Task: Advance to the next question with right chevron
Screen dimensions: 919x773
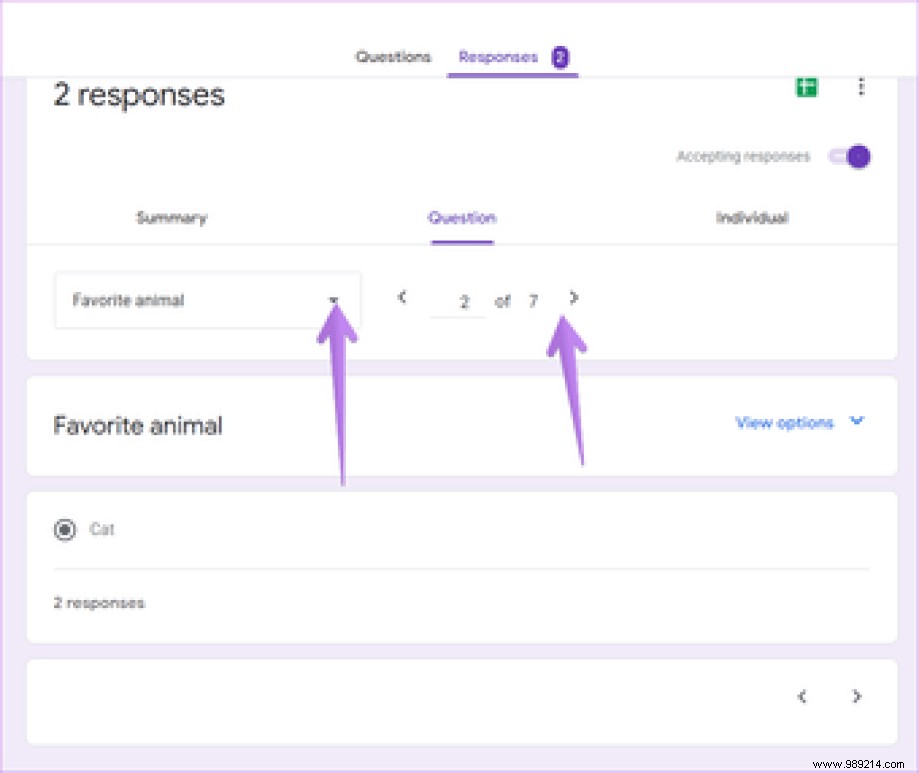Action: pos(573,298)
